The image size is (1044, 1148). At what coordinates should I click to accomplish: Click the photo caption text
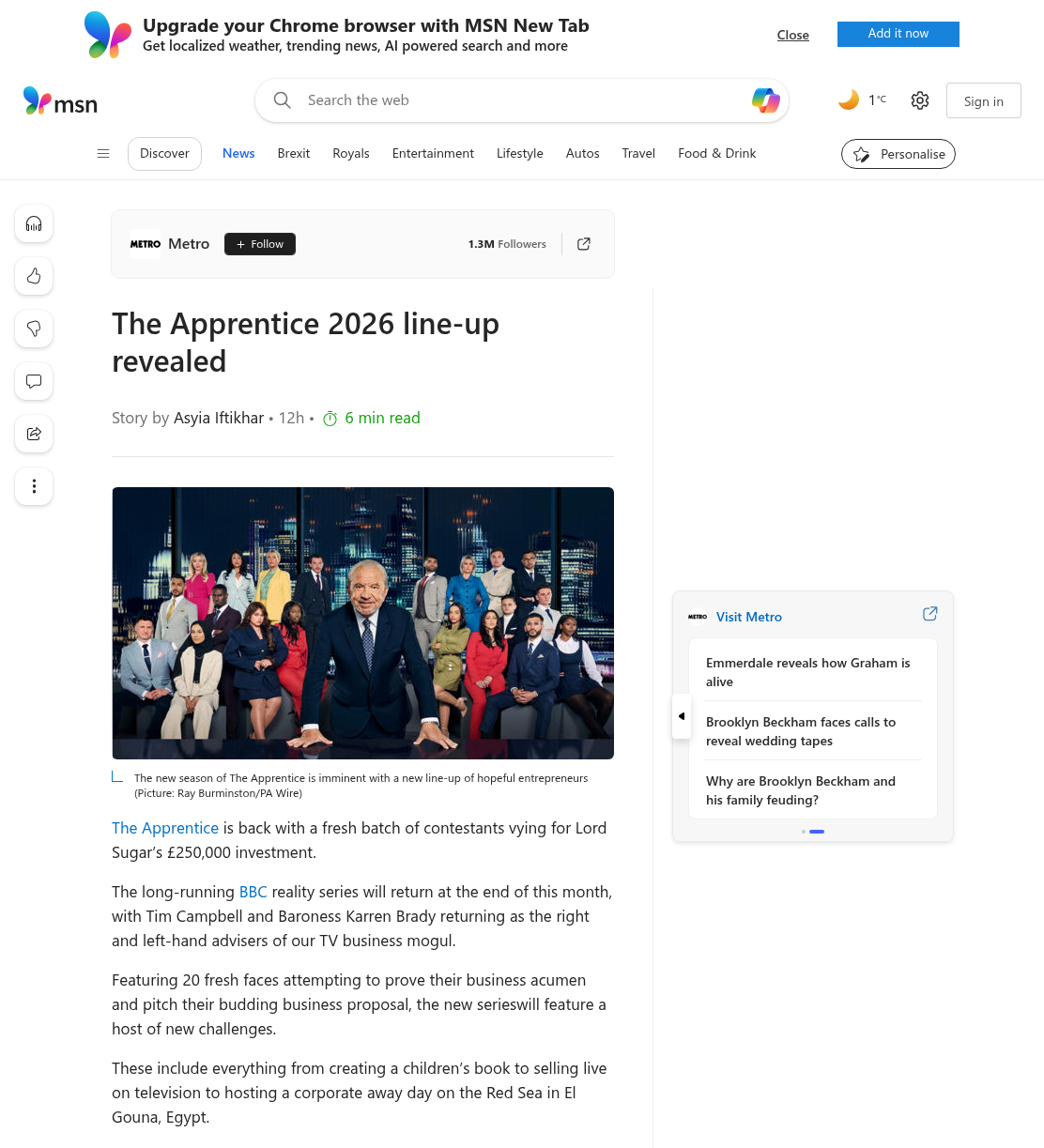pos(361,786)
